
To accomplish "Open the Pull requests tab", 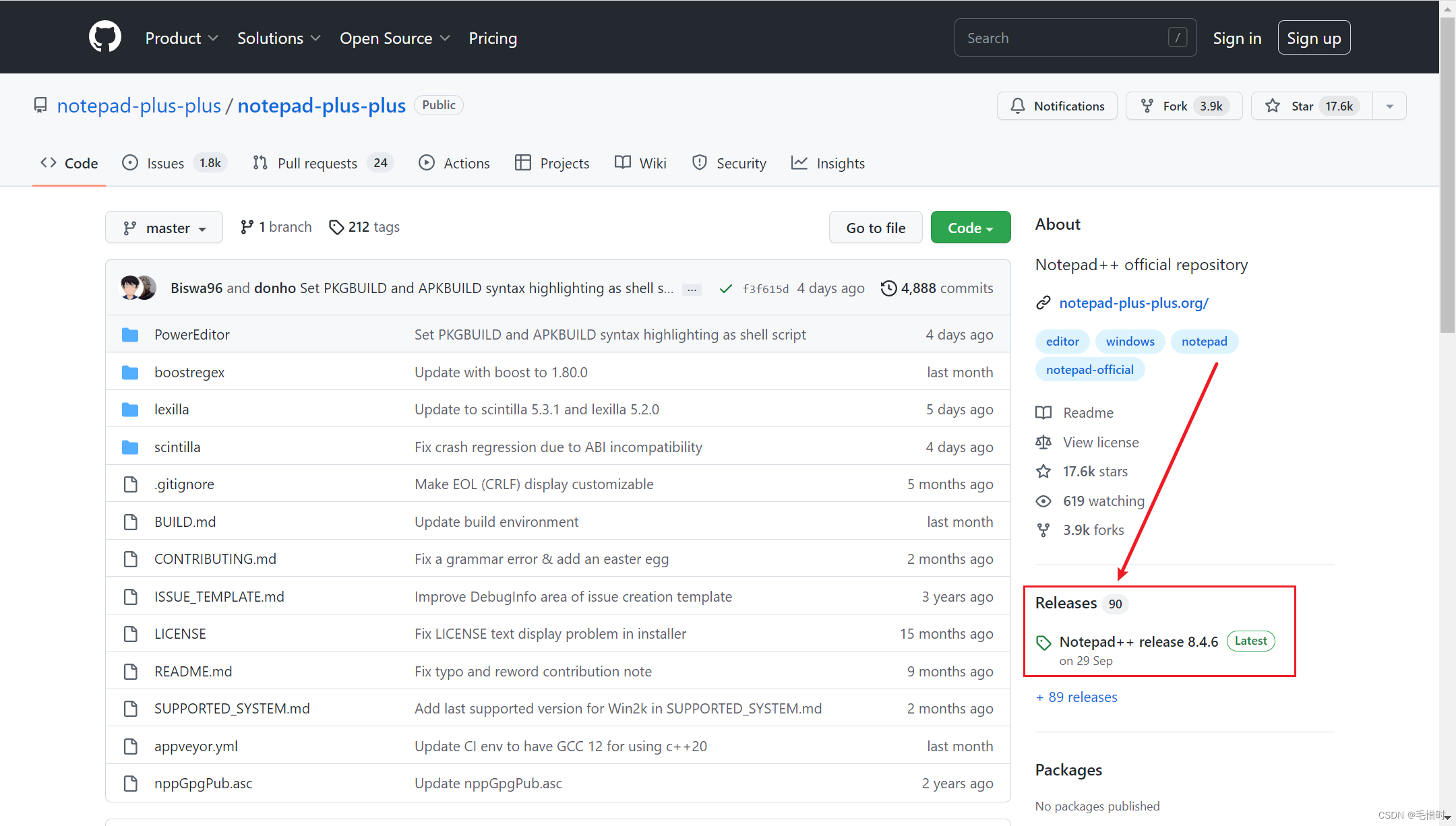I will click(x=317, y=163).
